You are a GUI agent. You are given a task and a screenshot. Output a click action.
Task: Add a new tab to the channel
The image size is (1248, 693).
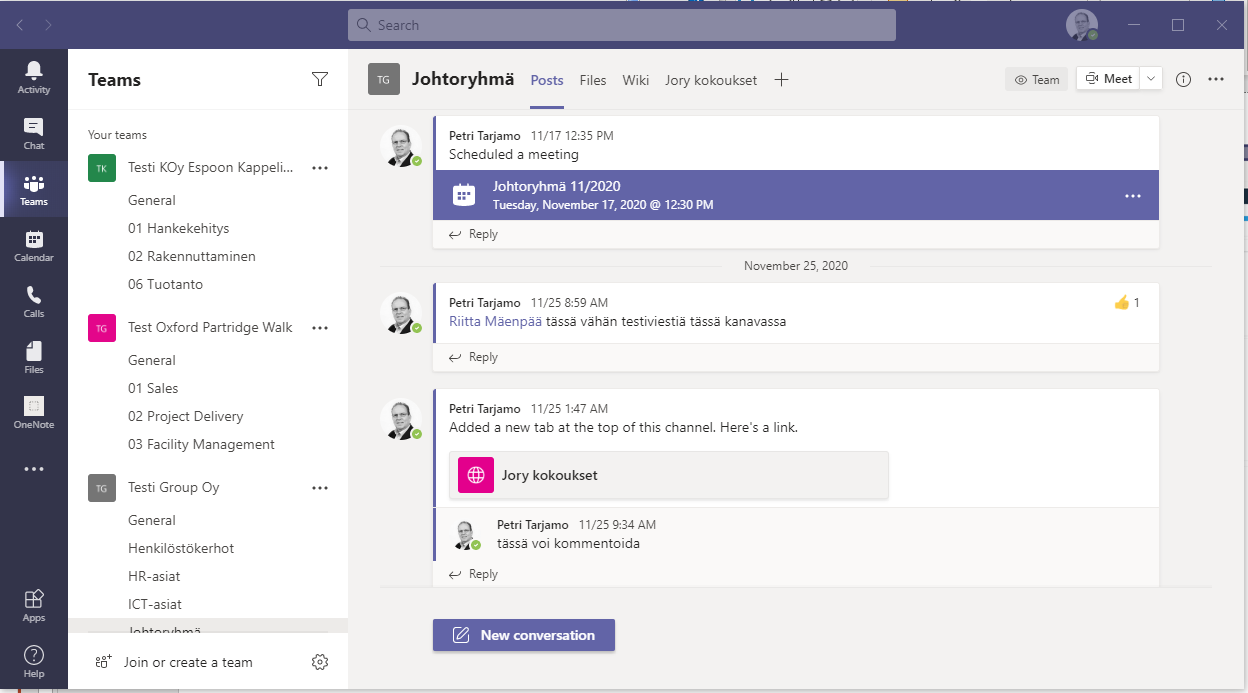coord(782,80)
